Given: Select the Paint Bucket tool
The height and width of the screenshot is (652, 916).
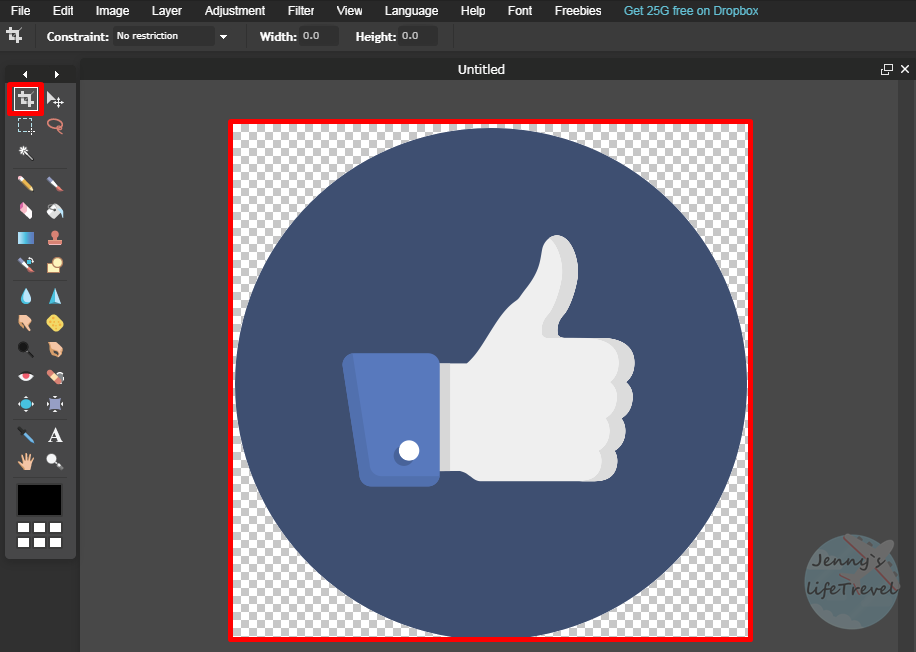Looking at the screenshot, I should [55, 211].
